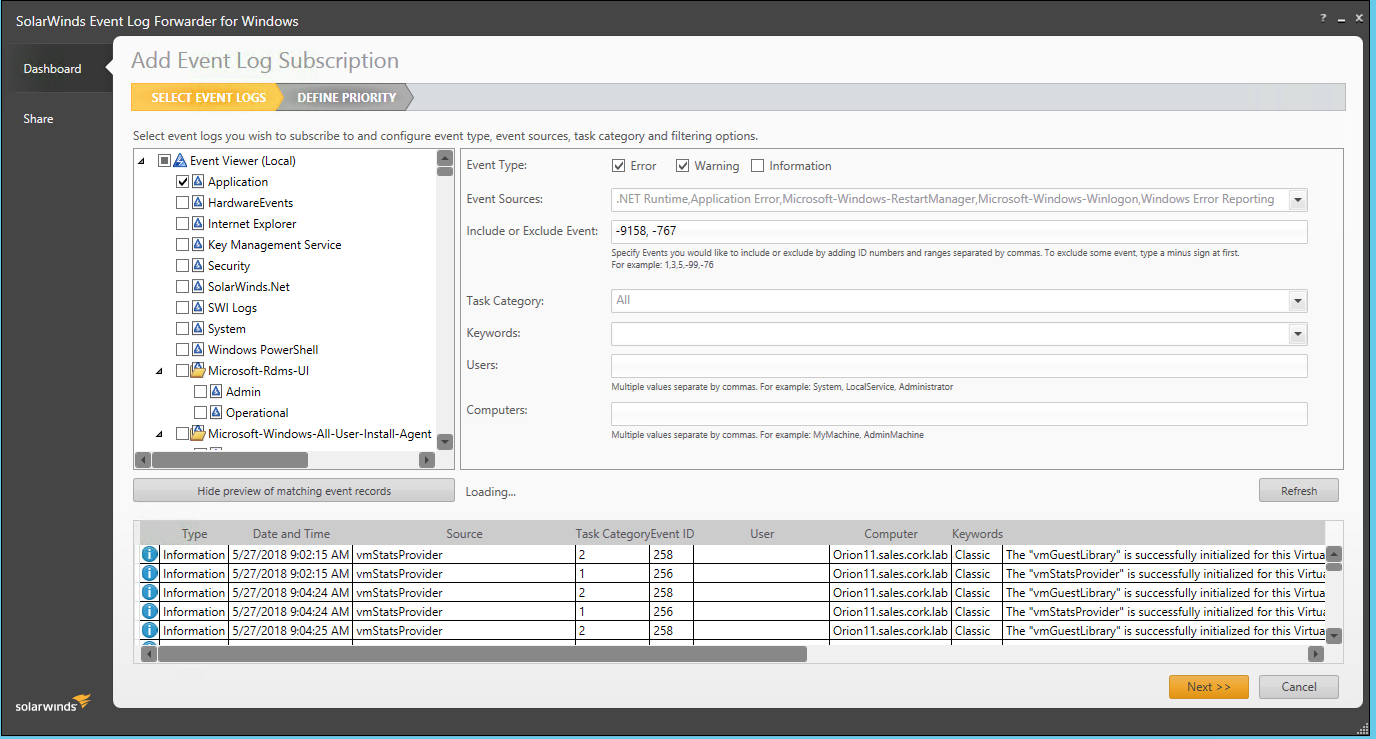This screenshot has width=1376, height=739.
Task: Tick the SolarWinds.Net checkbox
Action: (x=183, y=286)
